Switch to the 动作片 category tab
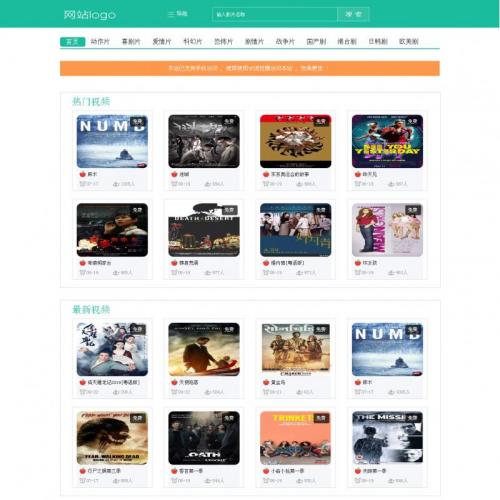The width and height of the screenshot is (500, 500). [x=100, y=42]
